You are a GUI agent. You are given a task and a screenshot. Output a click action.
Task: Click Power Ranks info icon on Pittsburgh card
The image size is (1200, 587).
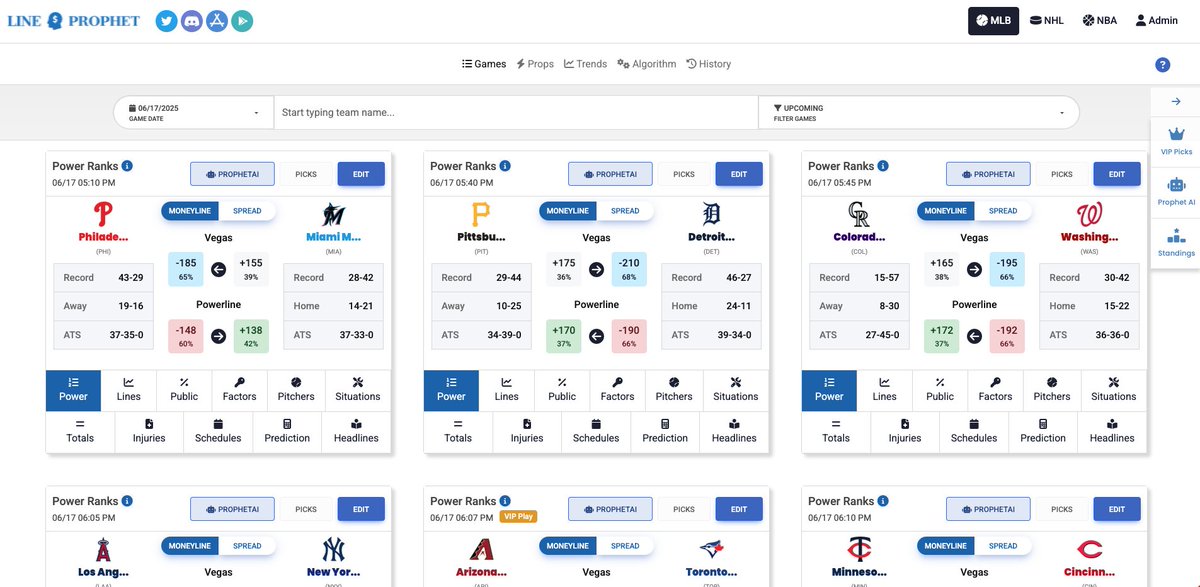pyautogui.click(x=506, y=166)
